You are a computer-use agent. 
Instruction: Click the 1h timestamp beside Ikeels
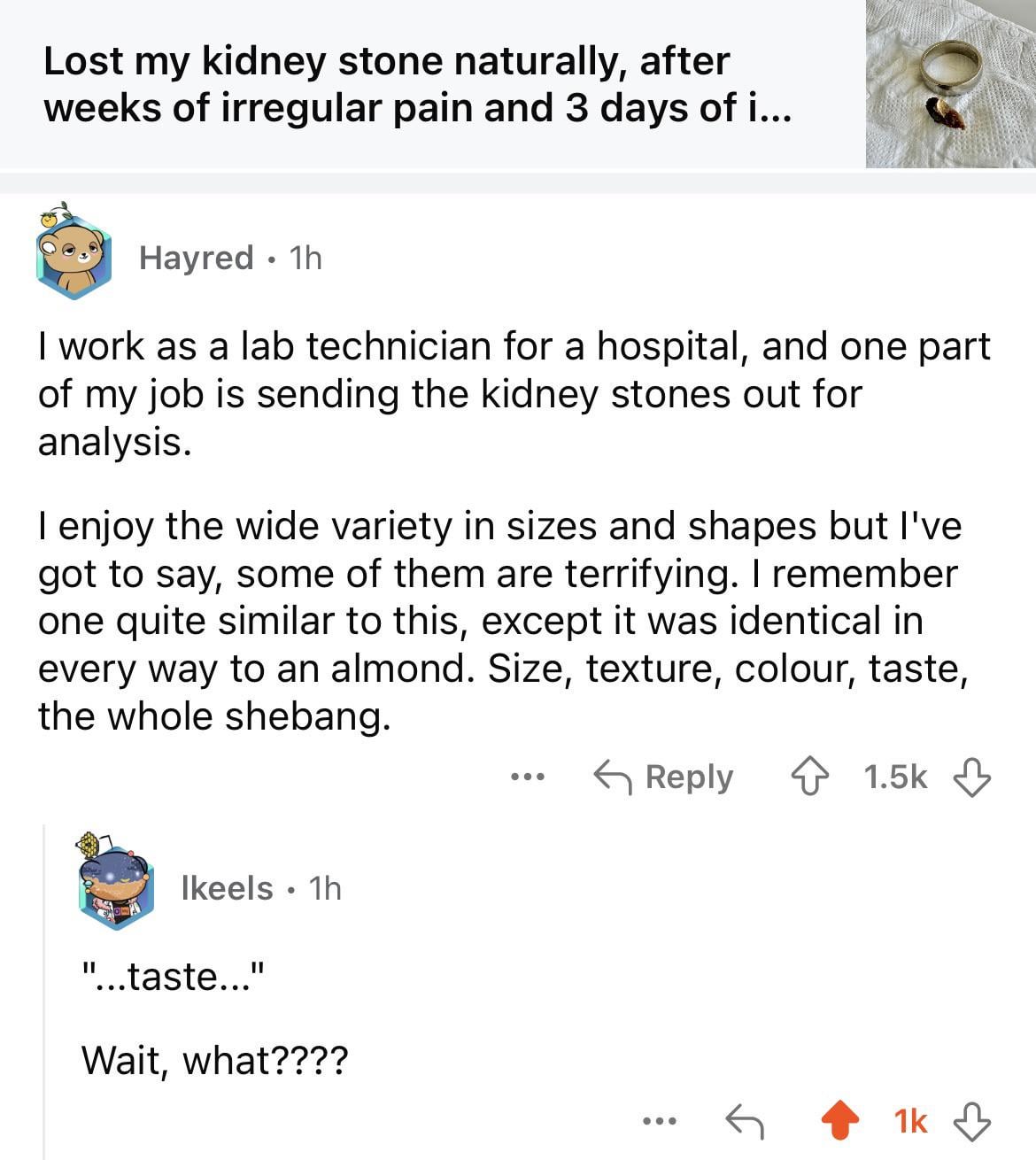pos(325,887)
